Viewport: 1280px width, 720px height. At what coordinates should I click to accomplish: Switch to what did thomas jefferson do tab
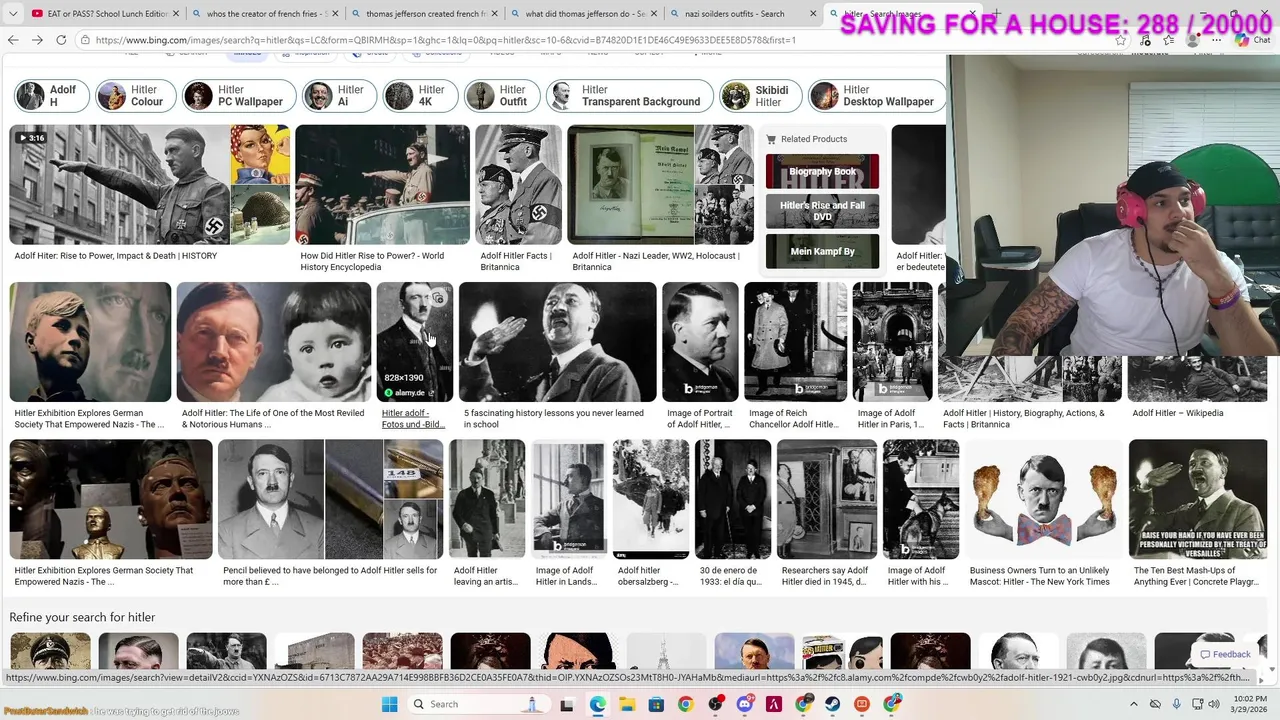coord(584,14)
